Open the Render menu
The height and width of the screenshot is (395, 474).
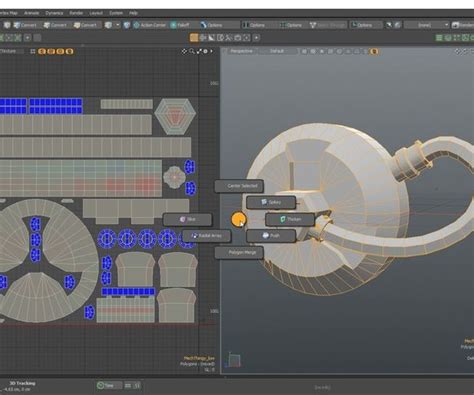pyautogui.click(x=76, y=13)
